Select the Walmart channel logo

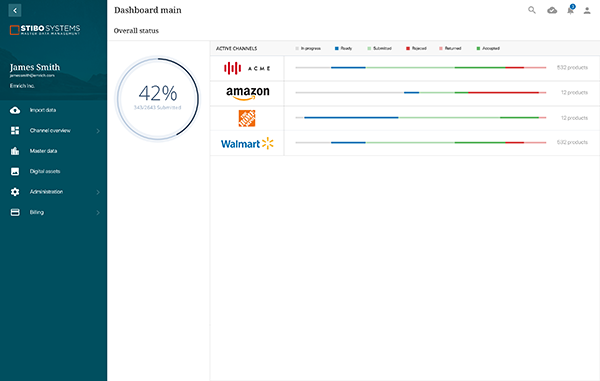click(x=247, y=143)
